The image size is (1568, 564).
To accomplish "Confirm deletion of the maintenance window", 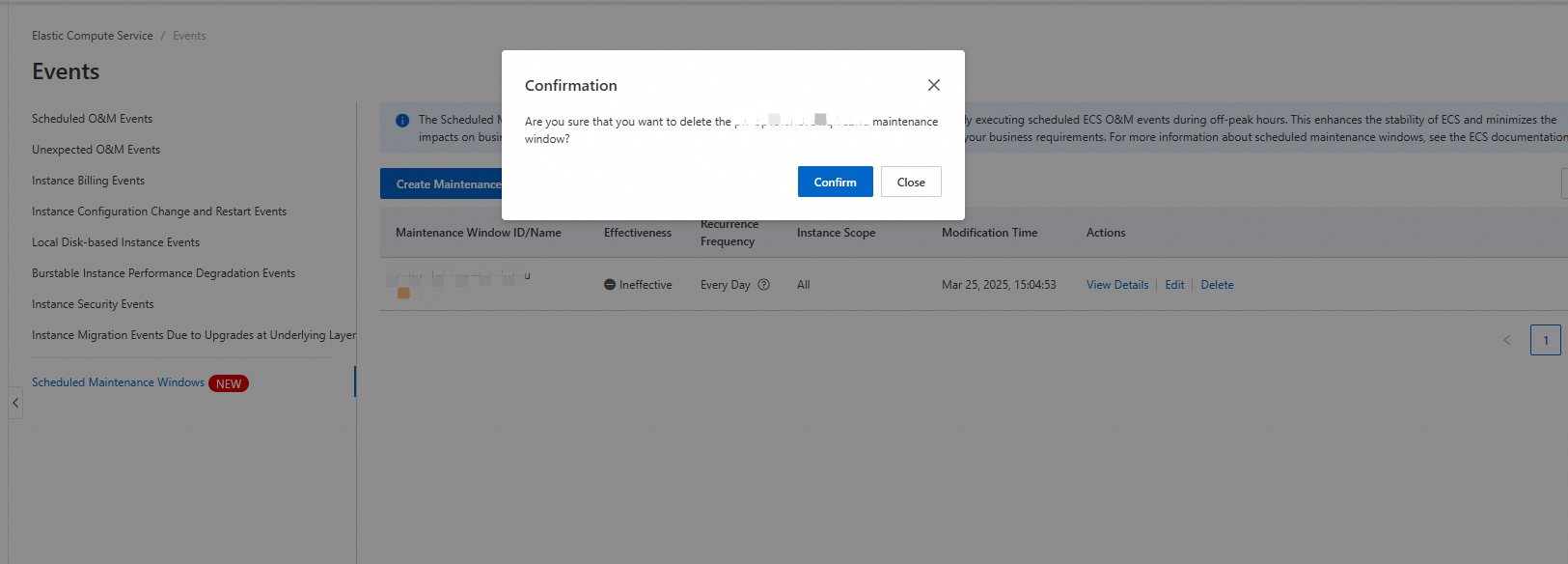I will [835, 182].
